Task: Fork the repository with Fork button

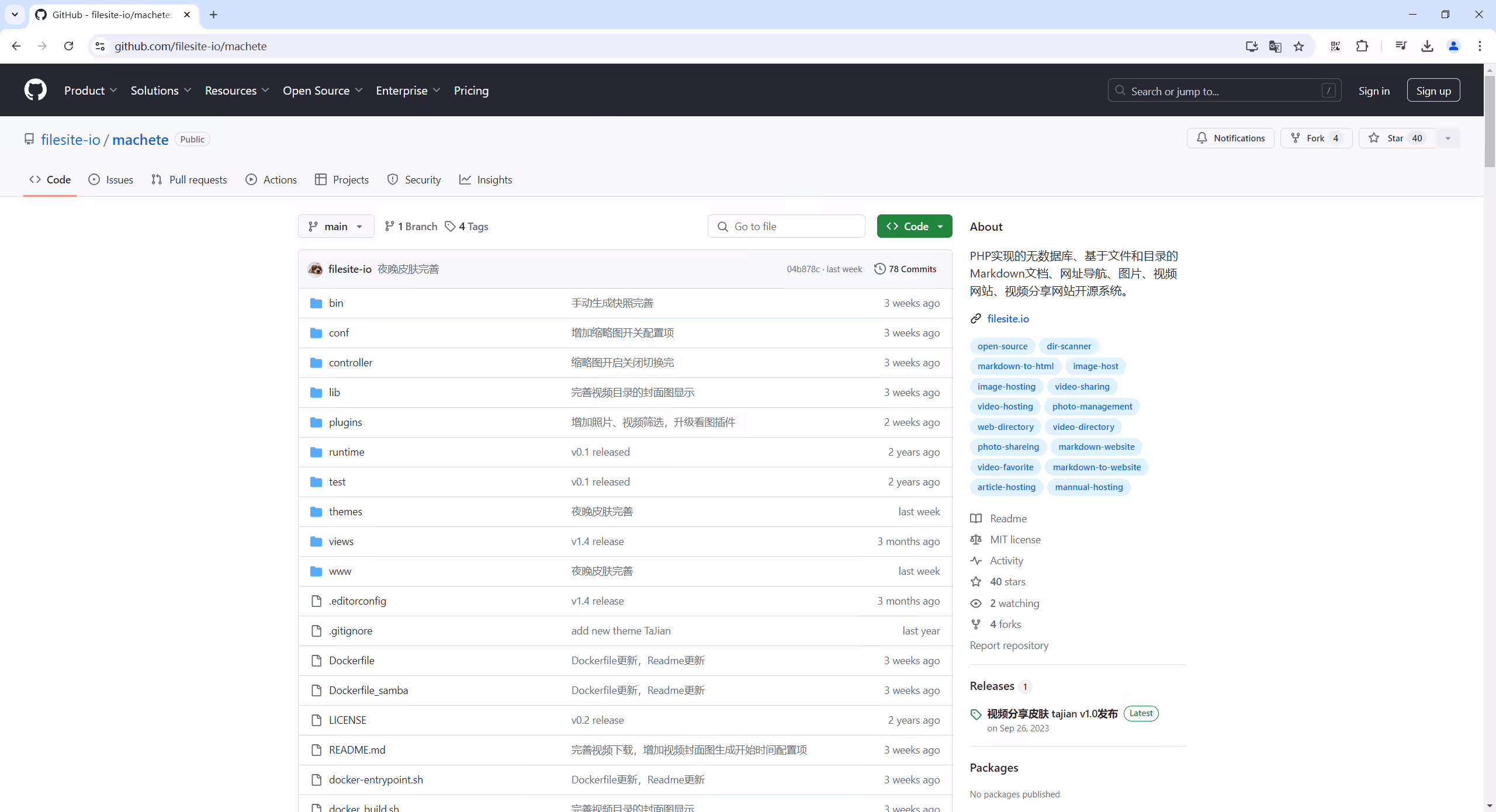Action: (x=1316, y=138)
